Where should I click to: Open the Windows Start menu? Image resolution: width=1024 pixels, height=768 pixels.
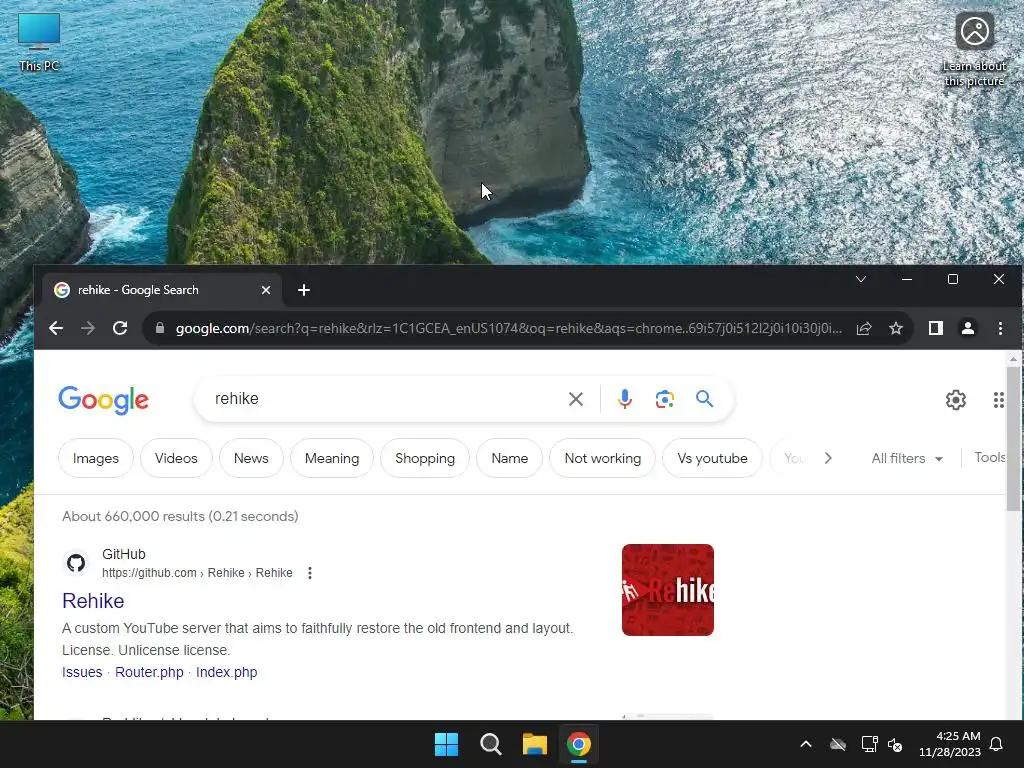(446, 744)
